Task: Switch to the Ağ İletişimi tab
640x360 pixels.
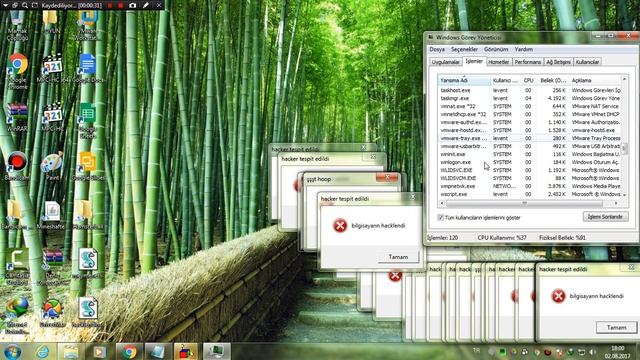Action: [558, 62]
